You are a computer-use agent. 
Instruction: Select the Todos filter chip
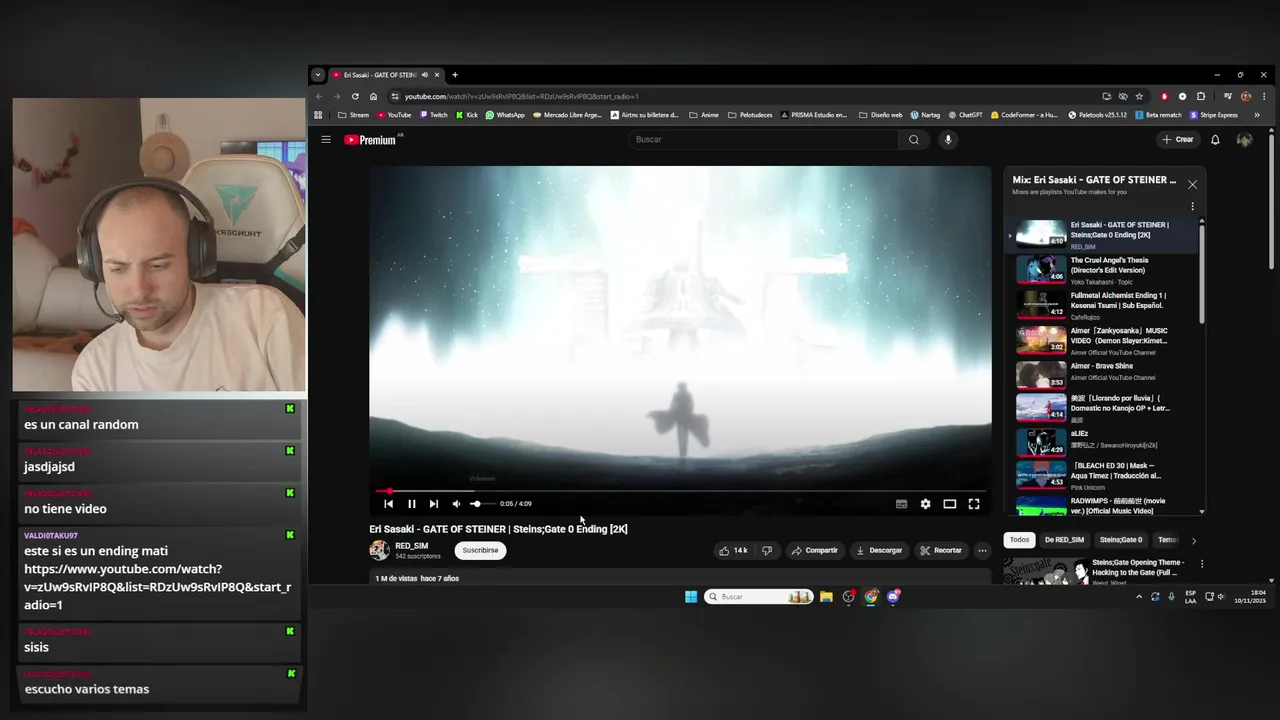pyautogui.click(x=1019, y=540)
